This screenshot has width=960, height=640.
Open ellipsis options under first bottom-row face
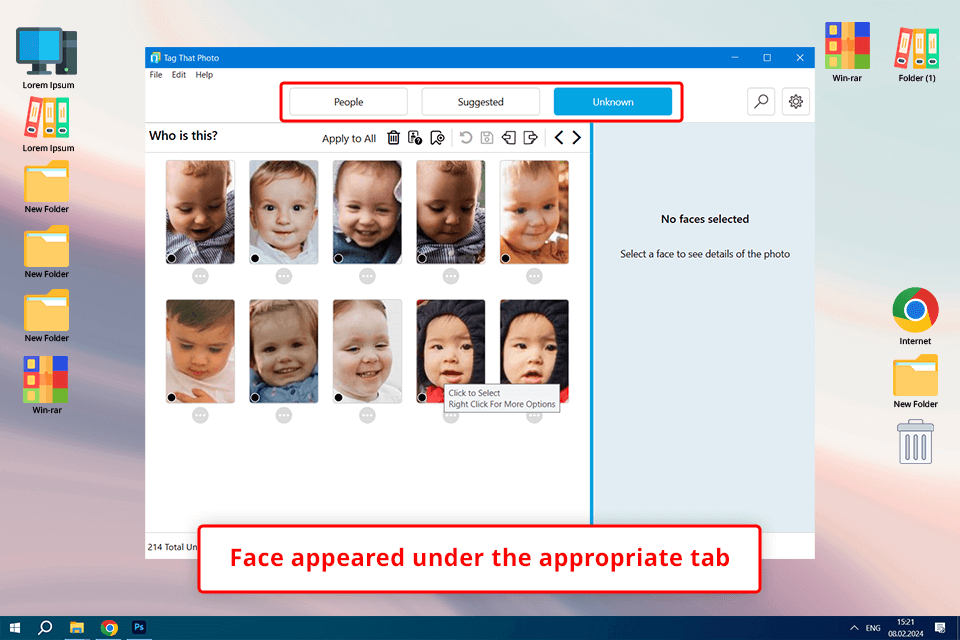tap(200, 415)
